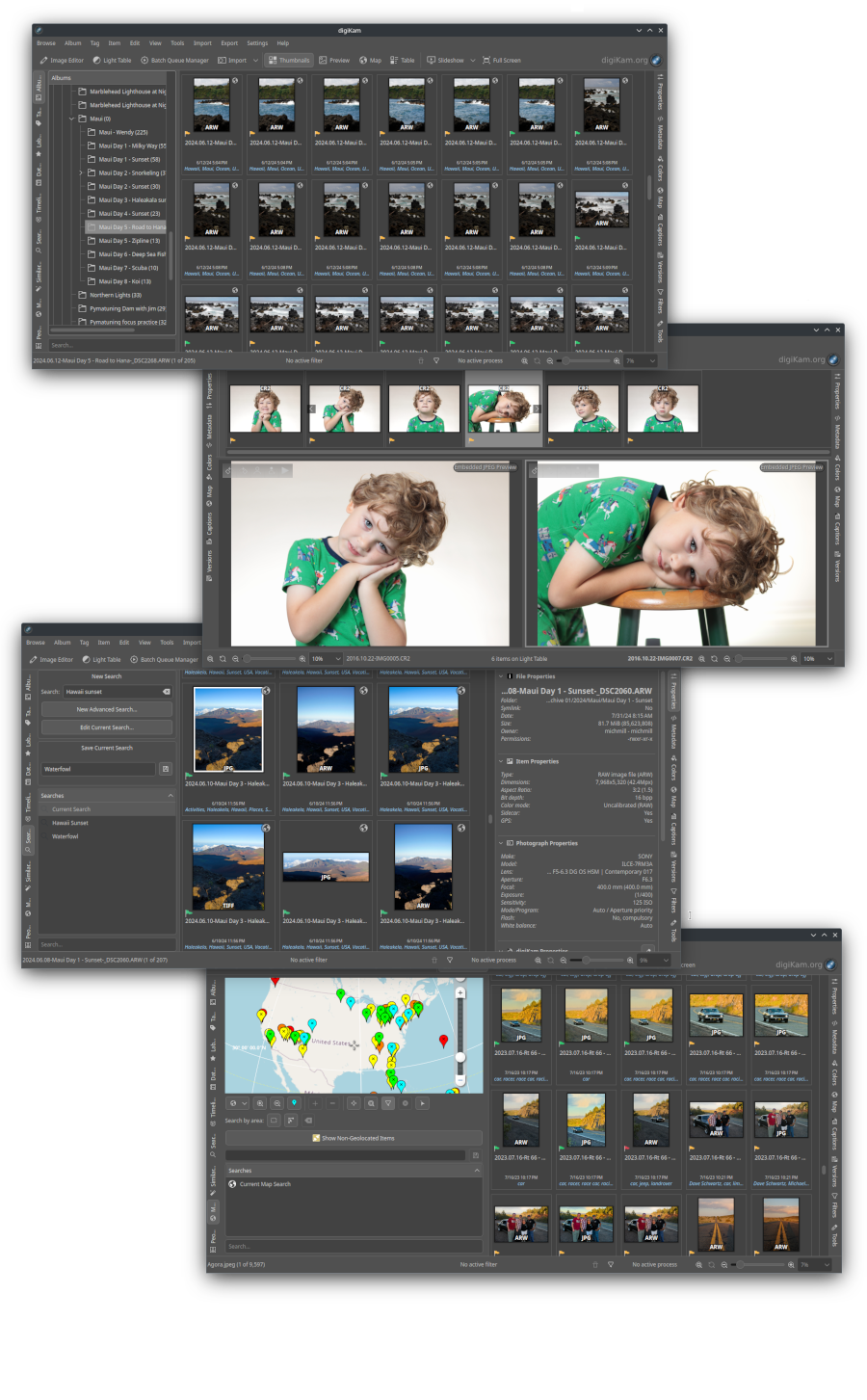Screen dimensions: 867x1400
Task: Open the Settings menu
Action: click(256, 42)
